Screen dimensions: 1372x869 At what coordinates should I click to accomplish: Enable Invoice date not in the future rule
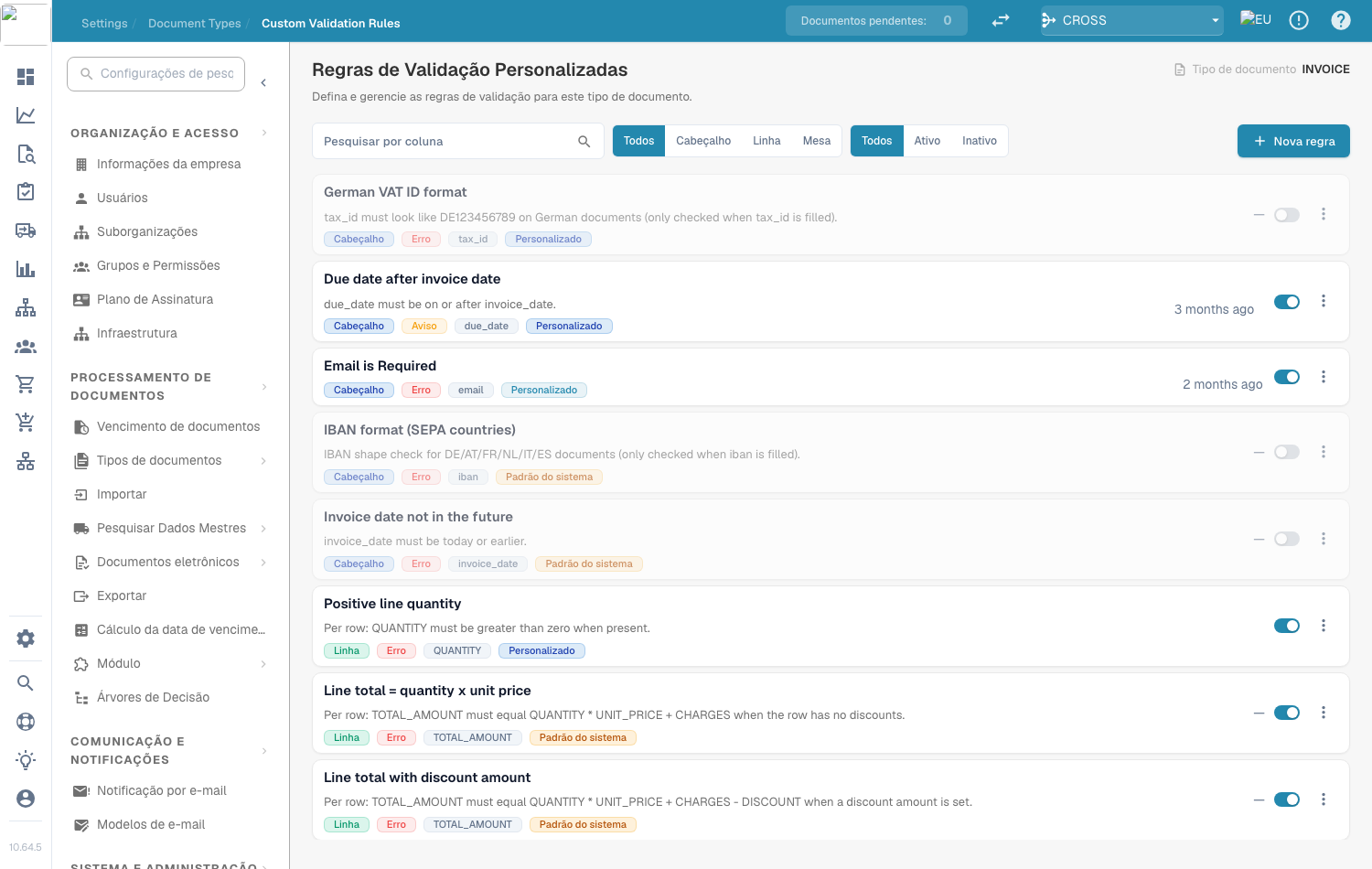(x=1287, y=539)
